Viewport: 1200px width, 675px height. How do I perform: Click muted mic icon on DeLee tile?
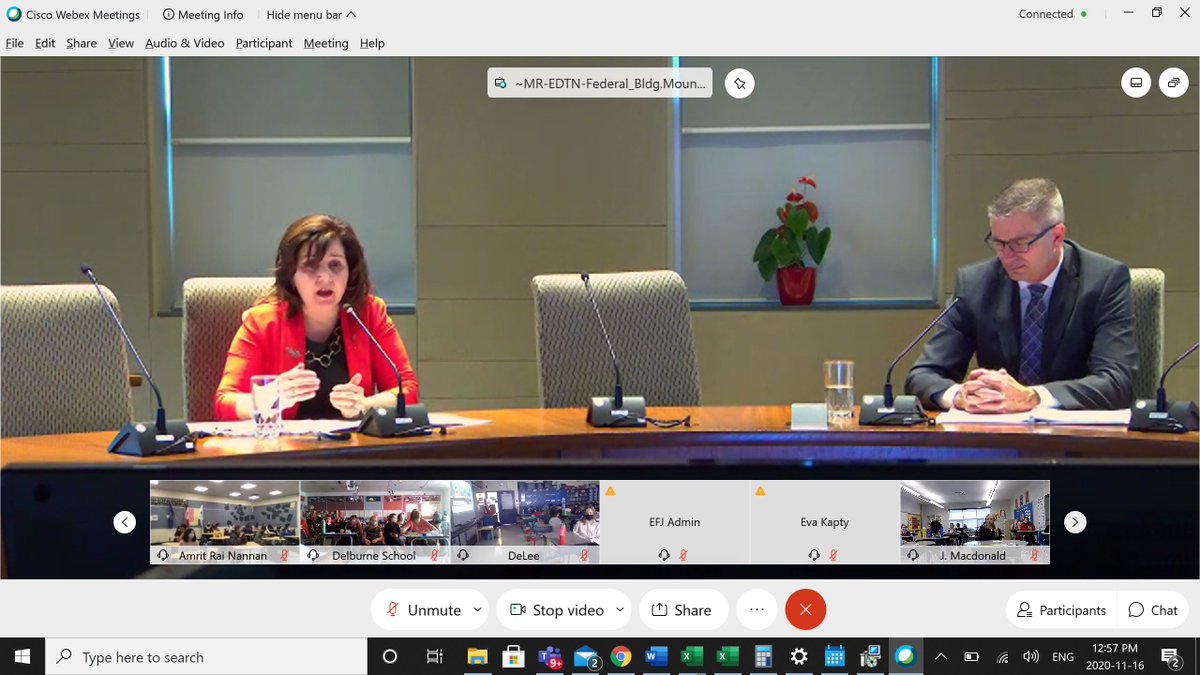coord(585,555)
